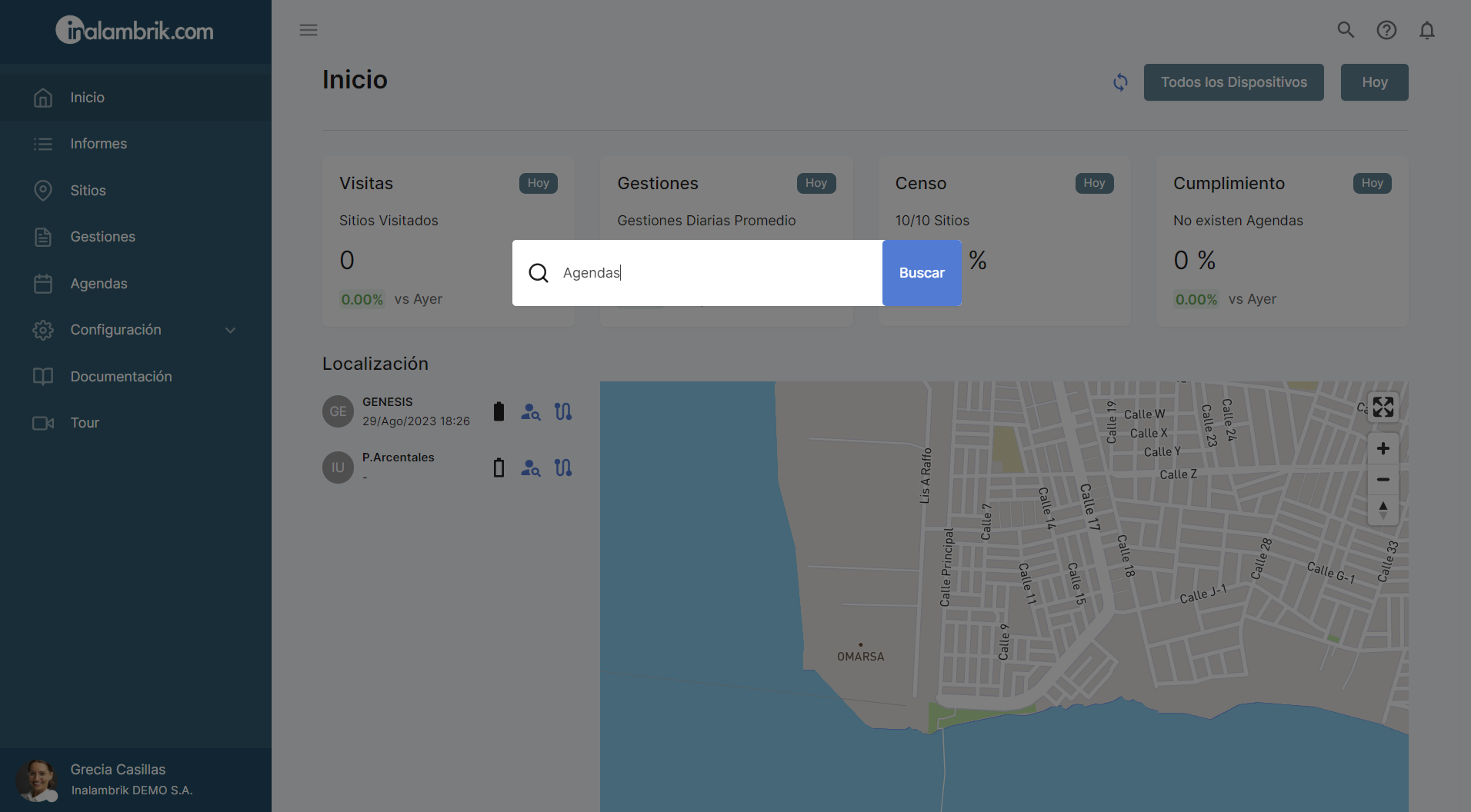This screenshot has width=1471, height=812.
Task: Expand the Configuración submenu chevron
Action: click(x=230, y=331)
